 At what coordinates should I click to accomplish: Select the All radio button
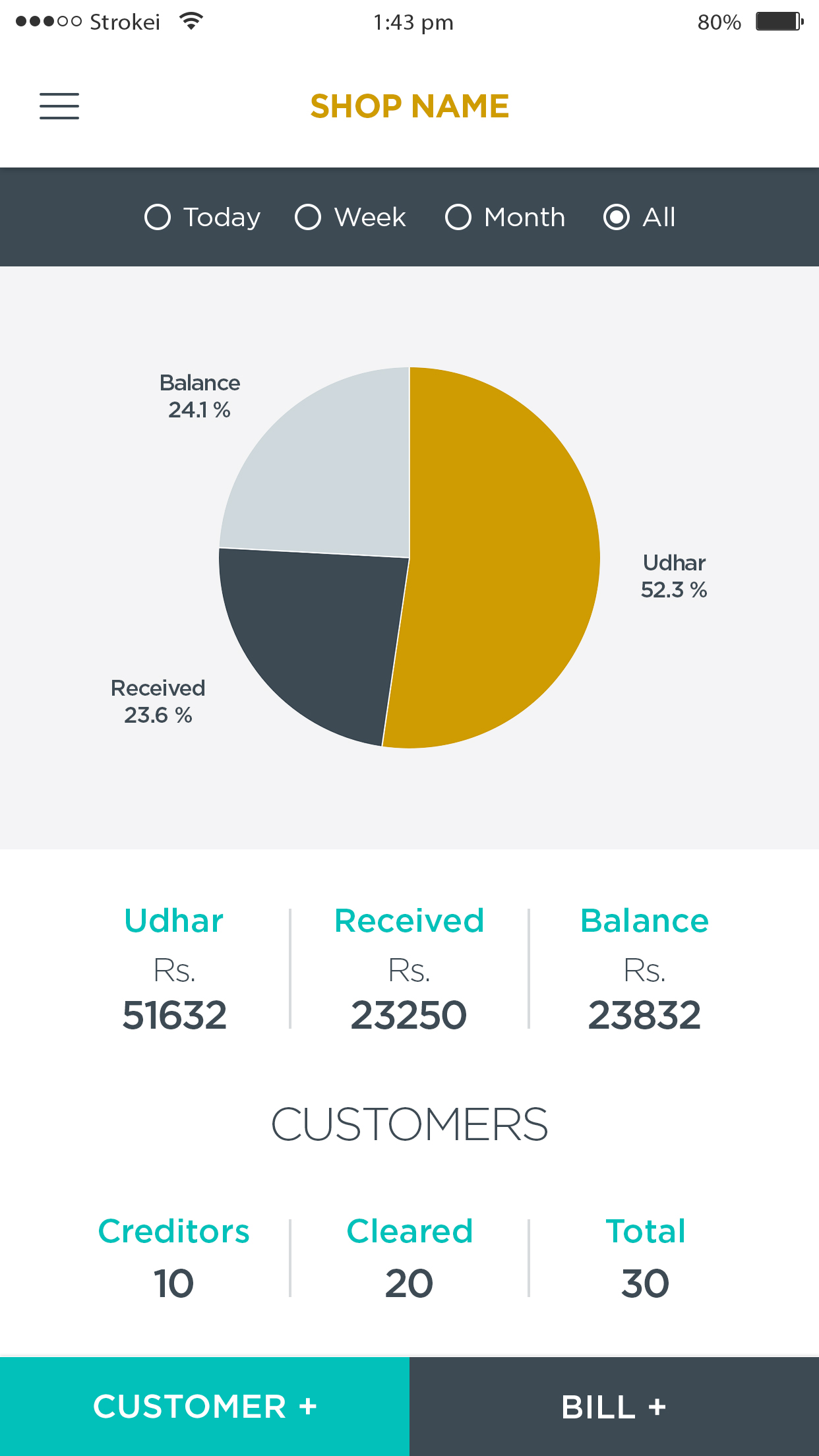click(x=617, y=217)
